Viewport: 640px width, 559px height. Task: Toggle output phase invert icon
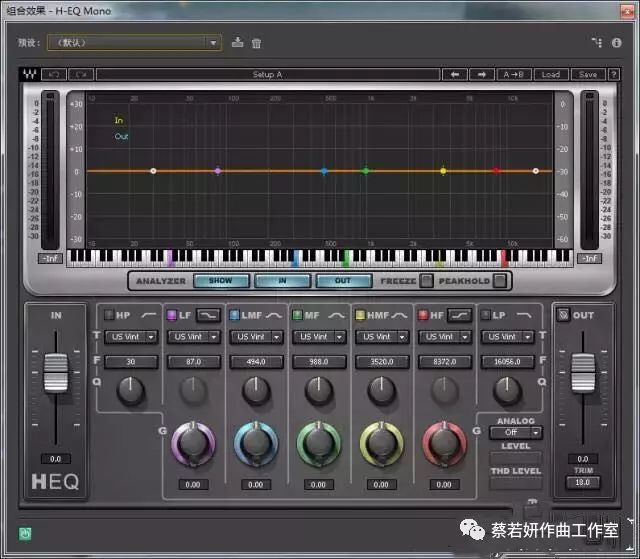(563, 315)
